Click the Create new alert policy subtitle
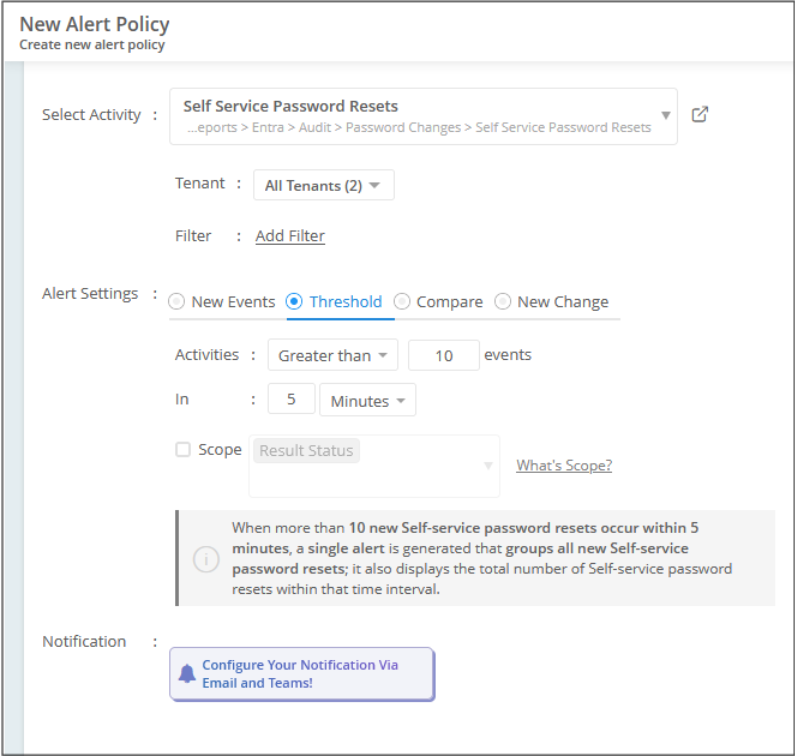 pos(92,45)
